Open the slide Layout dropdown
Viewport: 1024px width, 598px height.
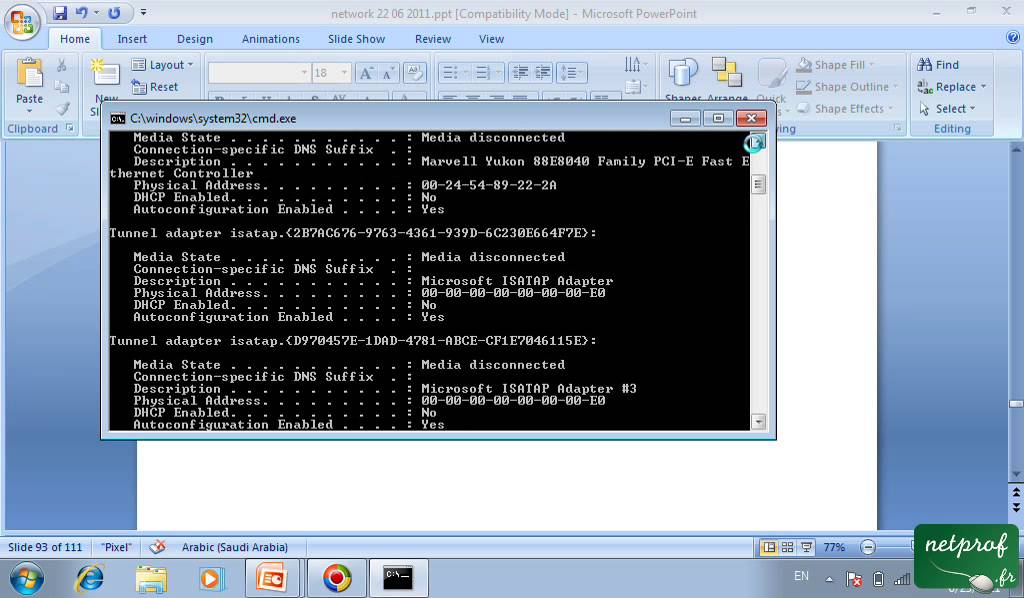click(163, 65)
